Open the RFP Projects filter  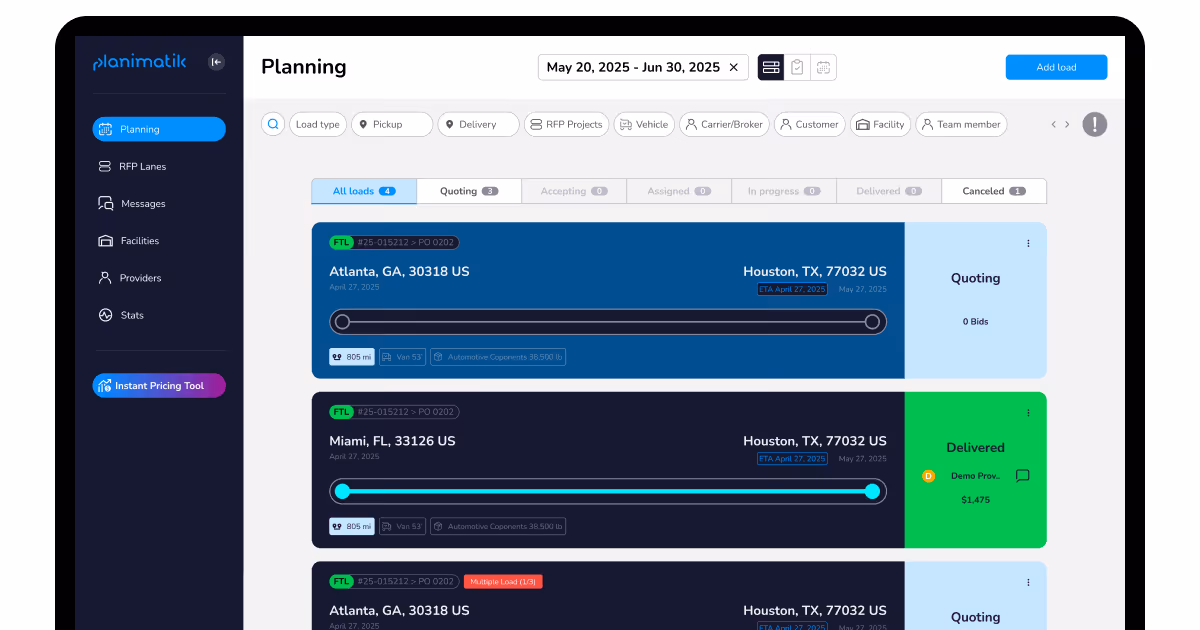click(x=566, y=124)
